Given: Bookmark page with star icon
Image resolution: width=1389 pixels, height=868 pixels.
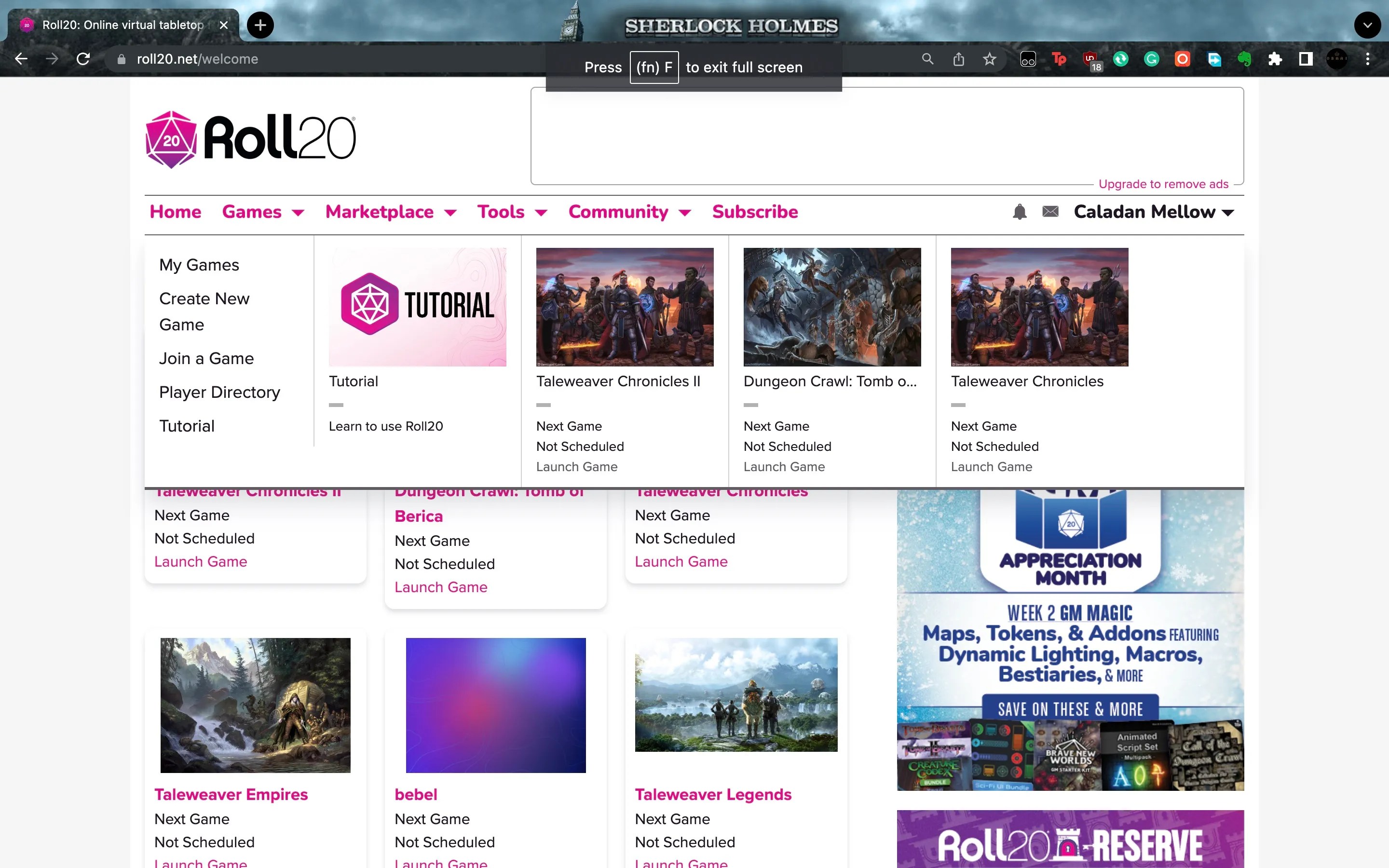Looking at the screenshot, I should click(x=989, y=59).
